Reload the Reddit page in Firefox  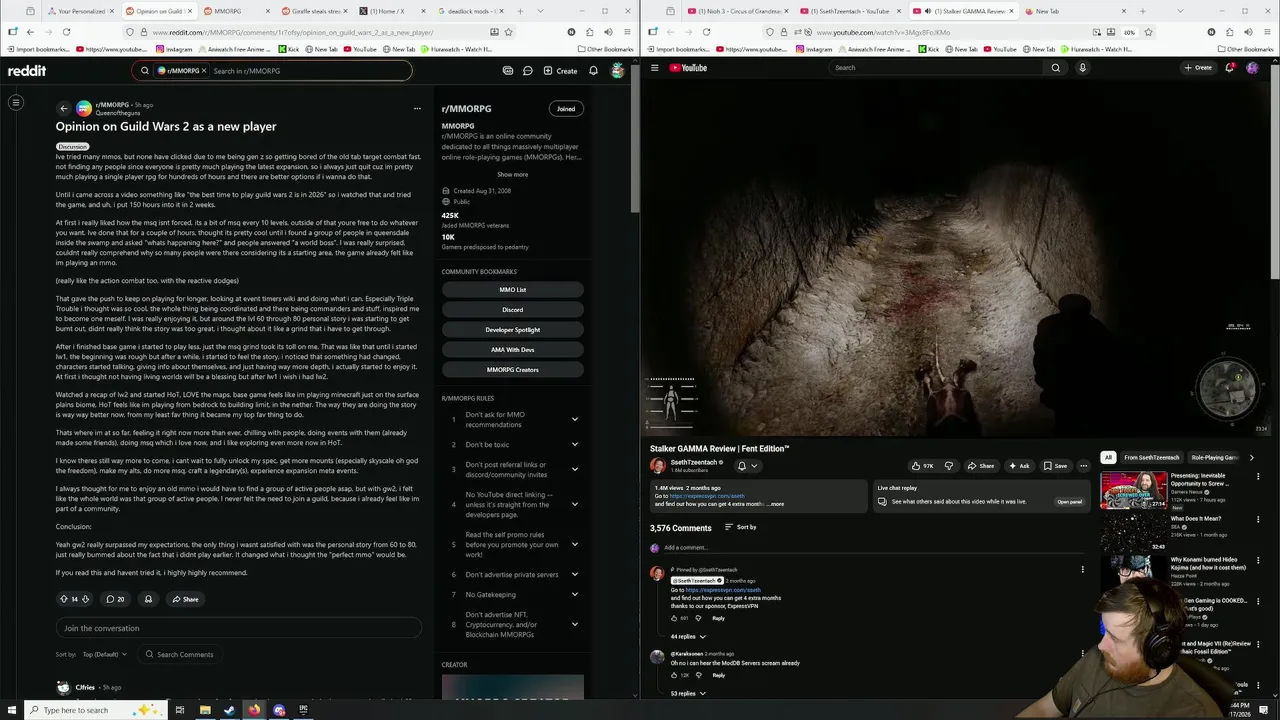click(66, 32)
